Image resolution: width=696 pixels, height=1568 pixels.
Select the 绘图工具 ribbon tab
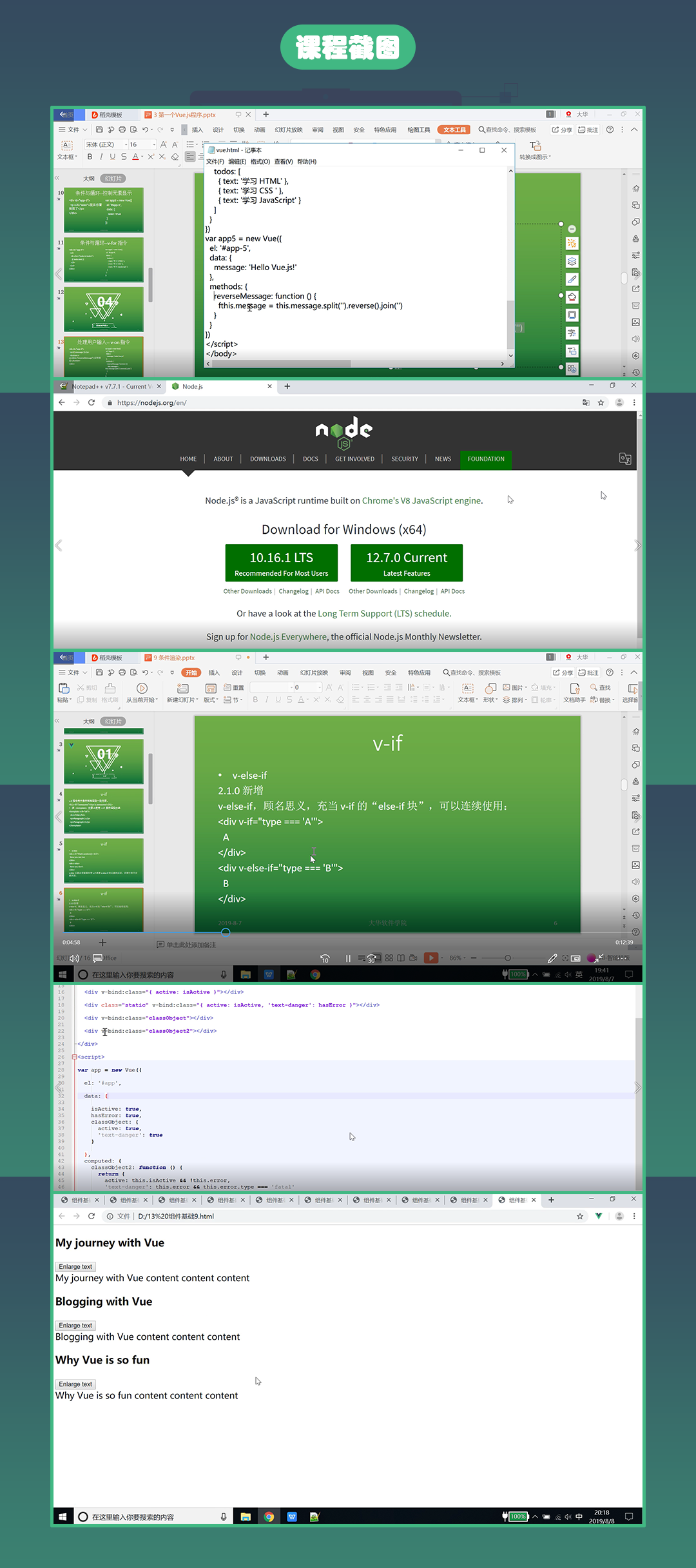pyautogui.click(x=418, y=130)
